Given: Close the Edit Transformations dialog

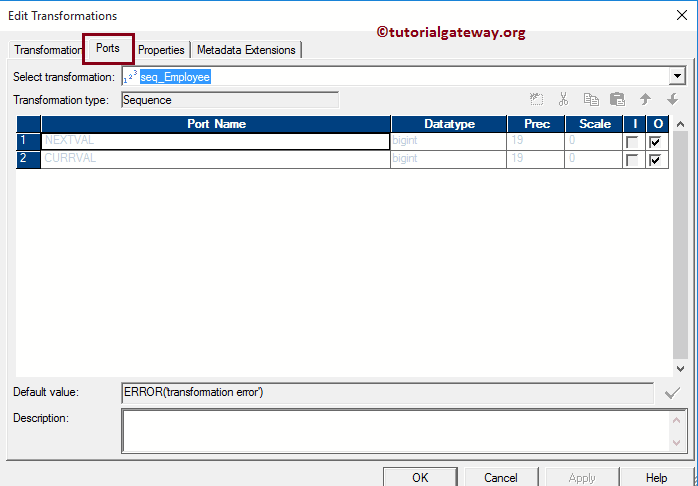Looking at the screenshot, I should pos(682,15).
